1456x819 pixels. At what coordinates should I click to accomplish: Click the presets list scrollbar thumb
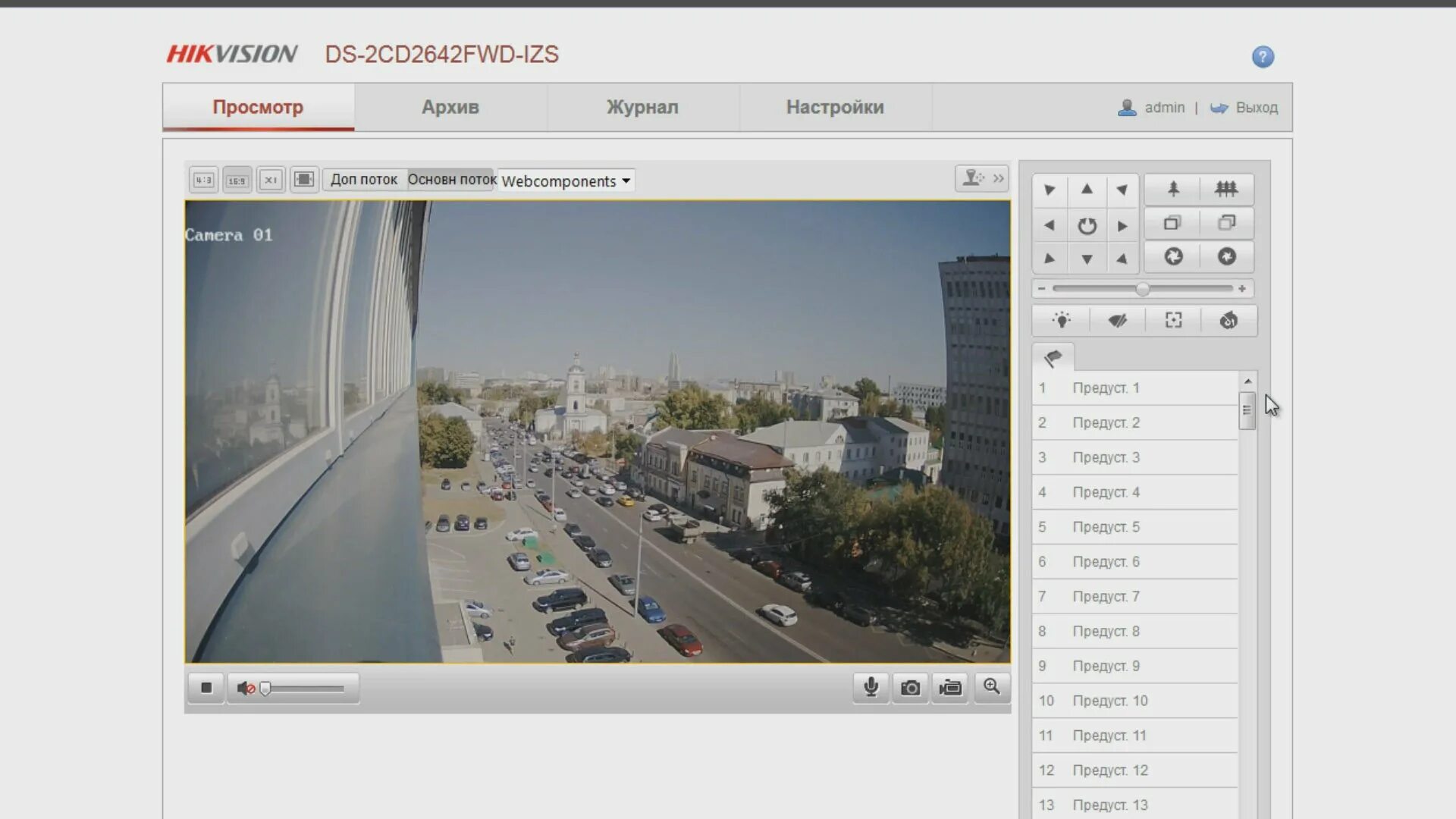1247,410
